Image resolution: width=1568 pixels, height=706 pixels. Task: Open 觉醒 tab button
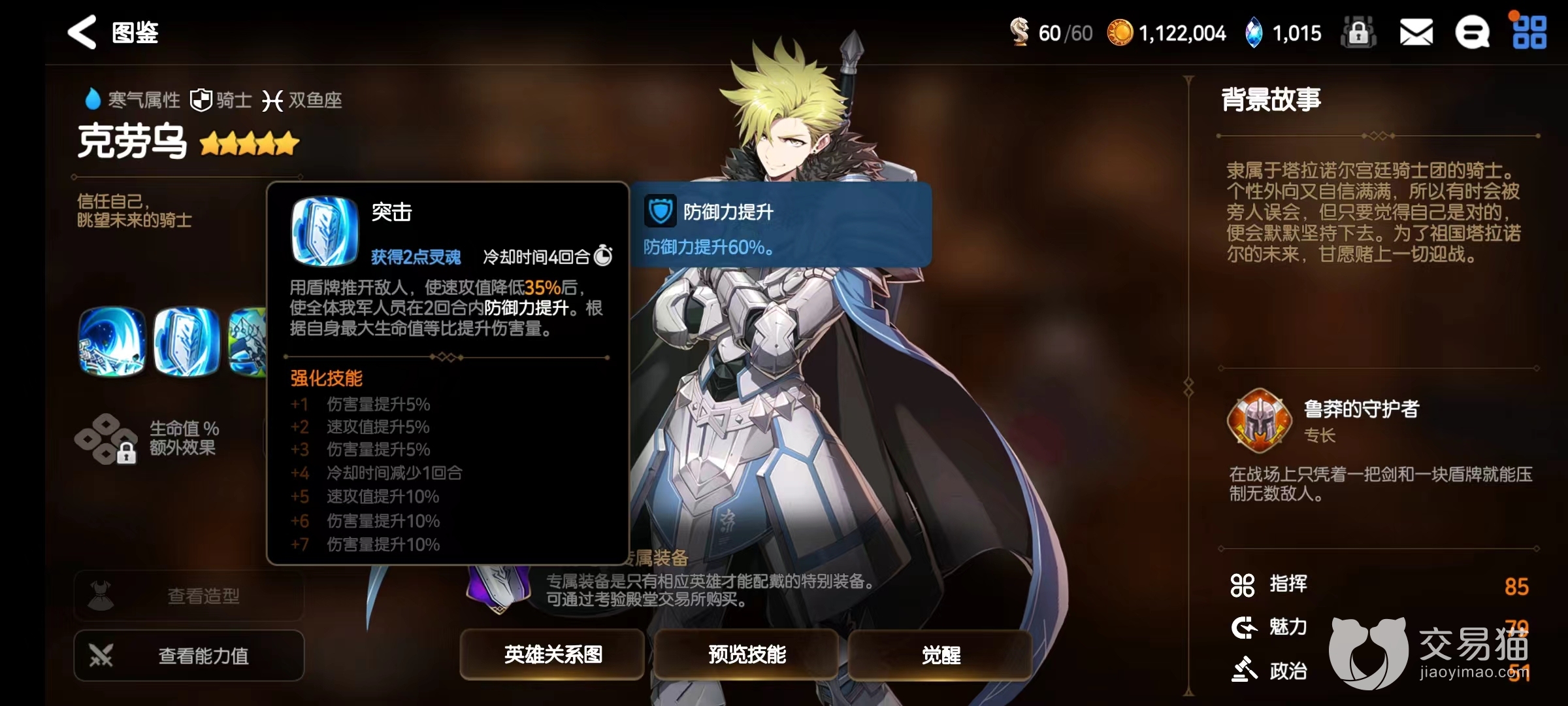pyautogui.click(x=941, y=654)
